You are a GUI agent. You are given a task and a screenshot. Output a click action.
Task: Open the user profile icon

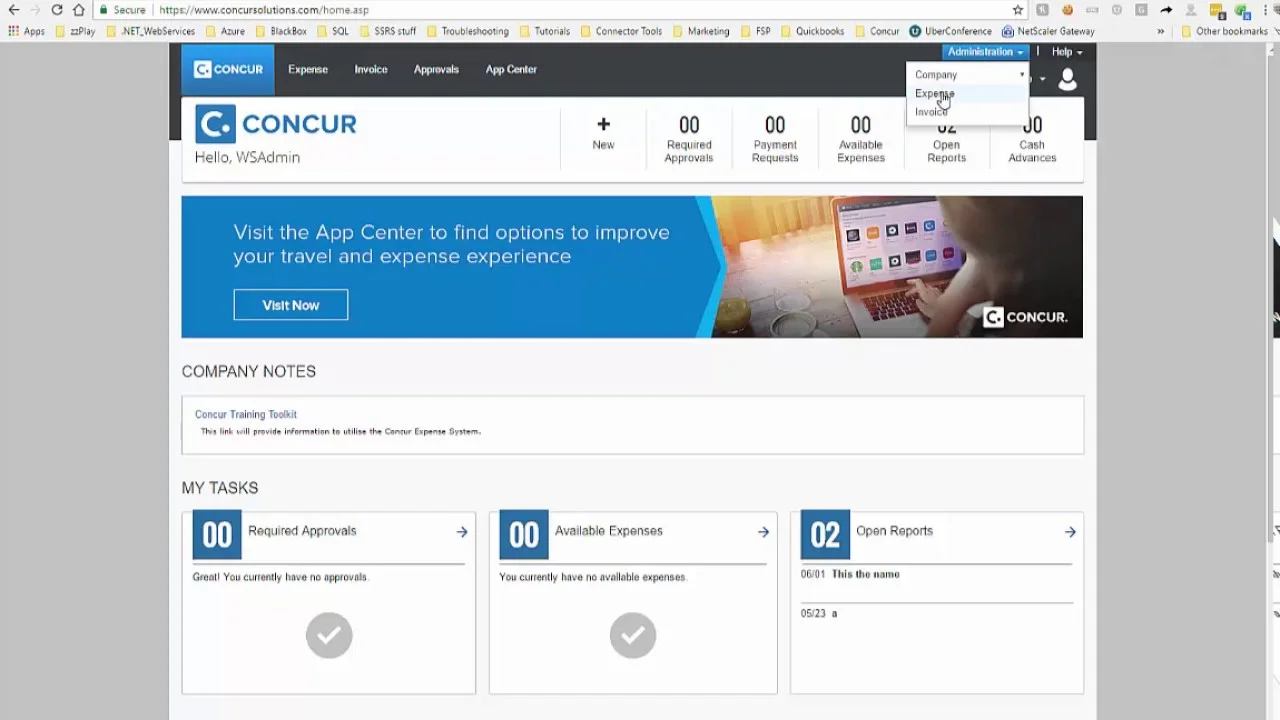click(x=1067, y=80)
